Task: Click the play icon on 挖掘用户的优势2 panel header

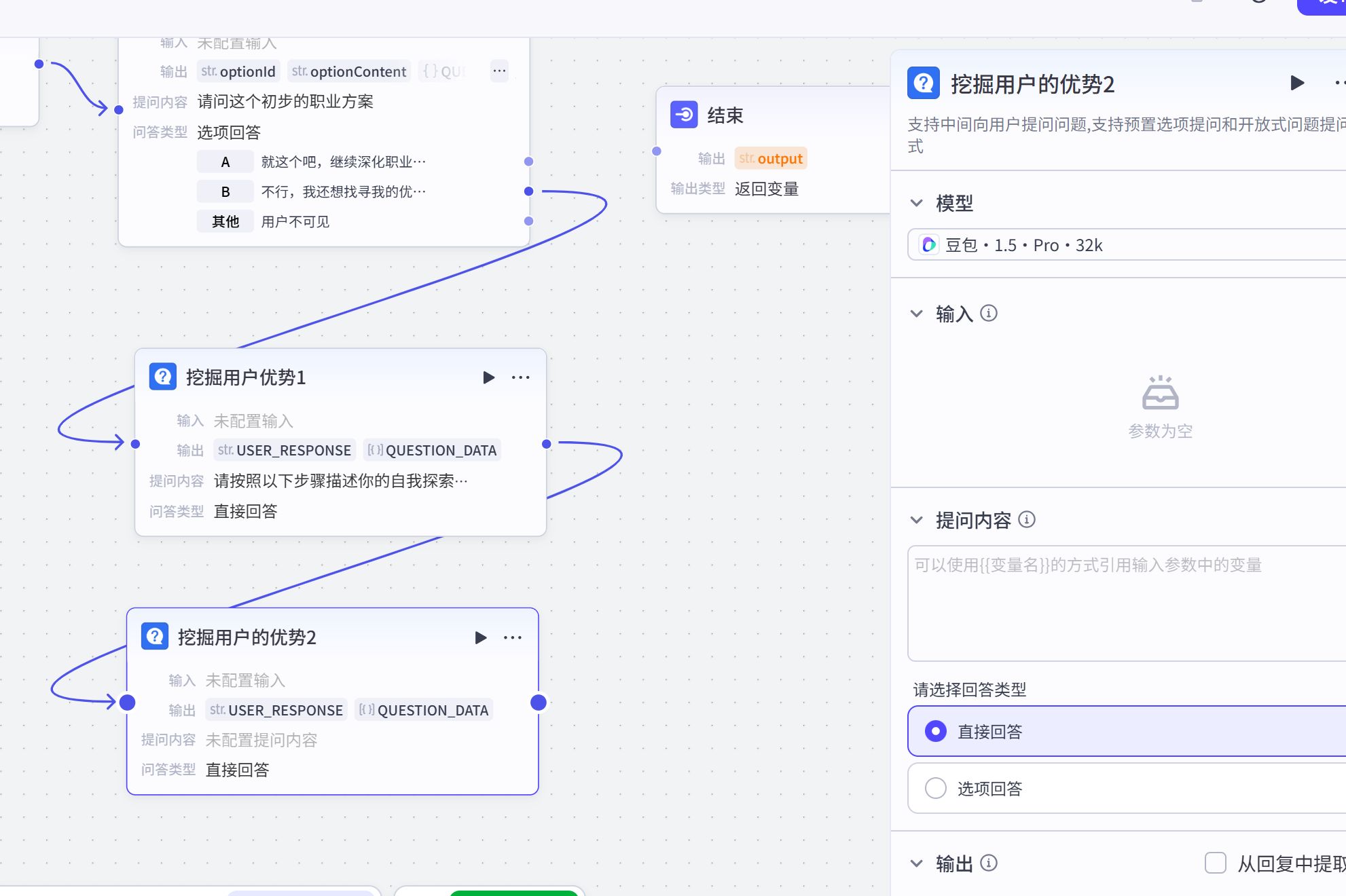Action: click(1296, 83)
